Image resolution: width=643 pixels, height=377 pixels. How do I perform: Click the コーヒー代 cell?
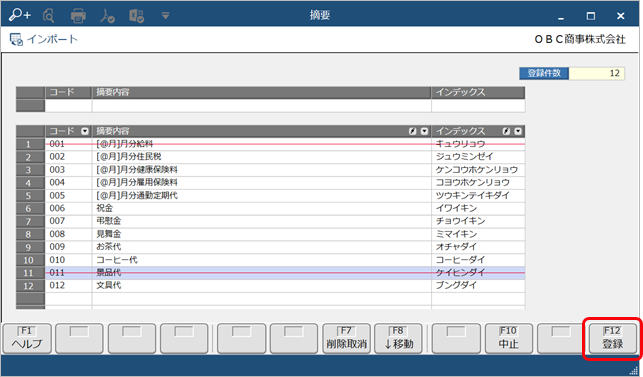click(x=262, y=260)
